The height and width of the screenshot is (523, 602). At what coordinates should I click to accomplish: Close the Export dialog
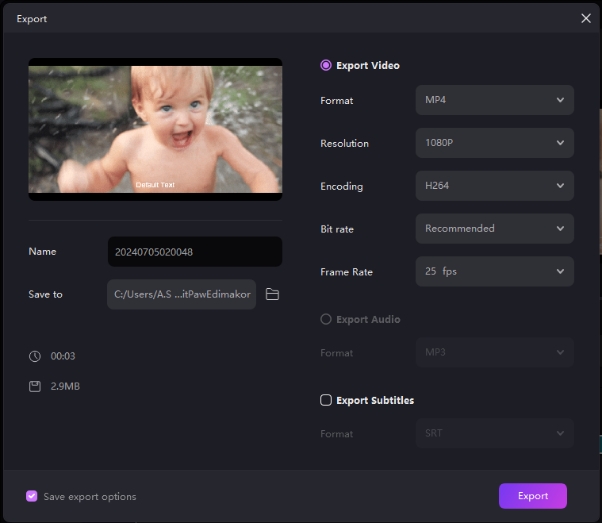click(585, 18)
